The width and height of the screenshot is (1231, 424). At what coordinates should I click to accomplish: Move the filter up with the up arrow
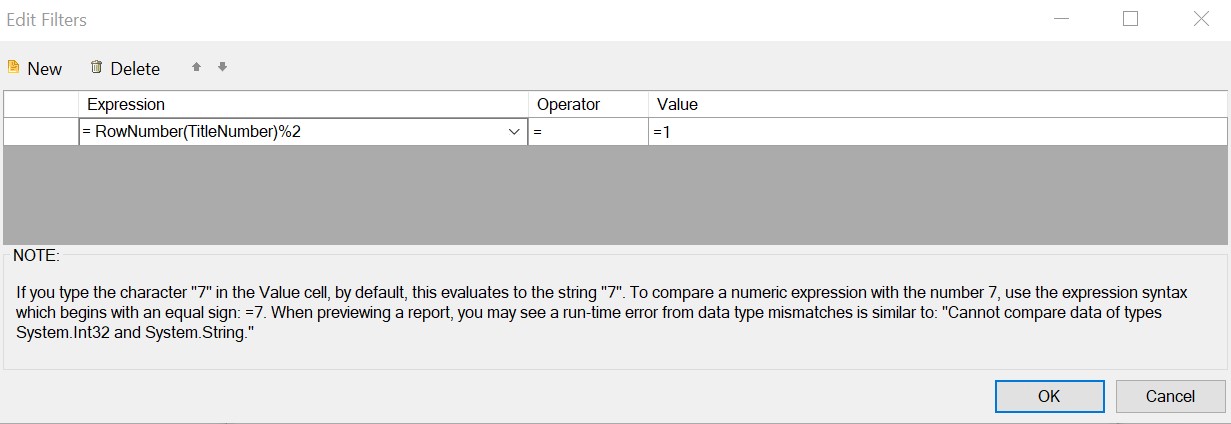pos(196,67)
